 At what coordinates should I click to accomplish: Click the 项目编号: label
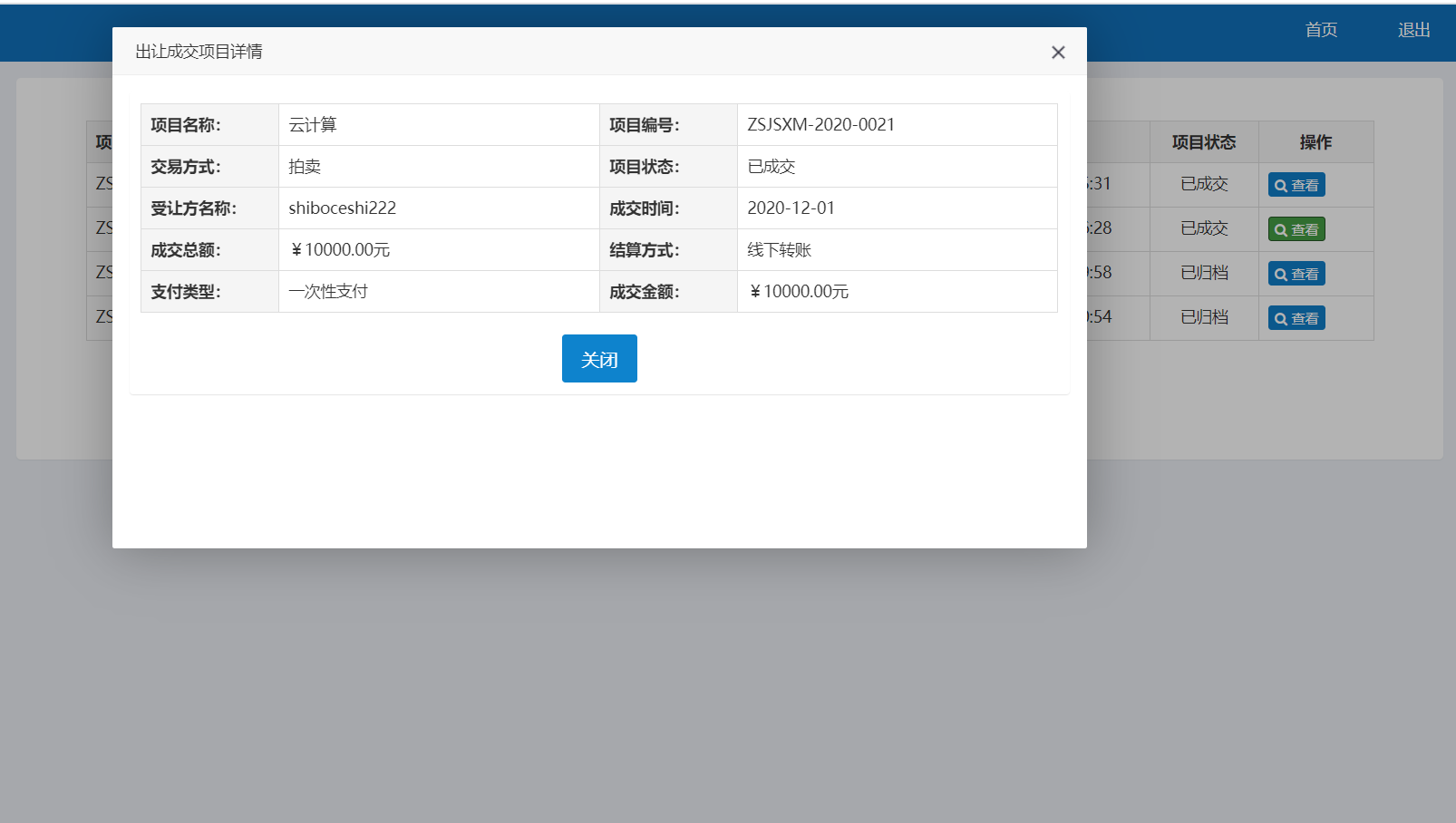[644, 125]
